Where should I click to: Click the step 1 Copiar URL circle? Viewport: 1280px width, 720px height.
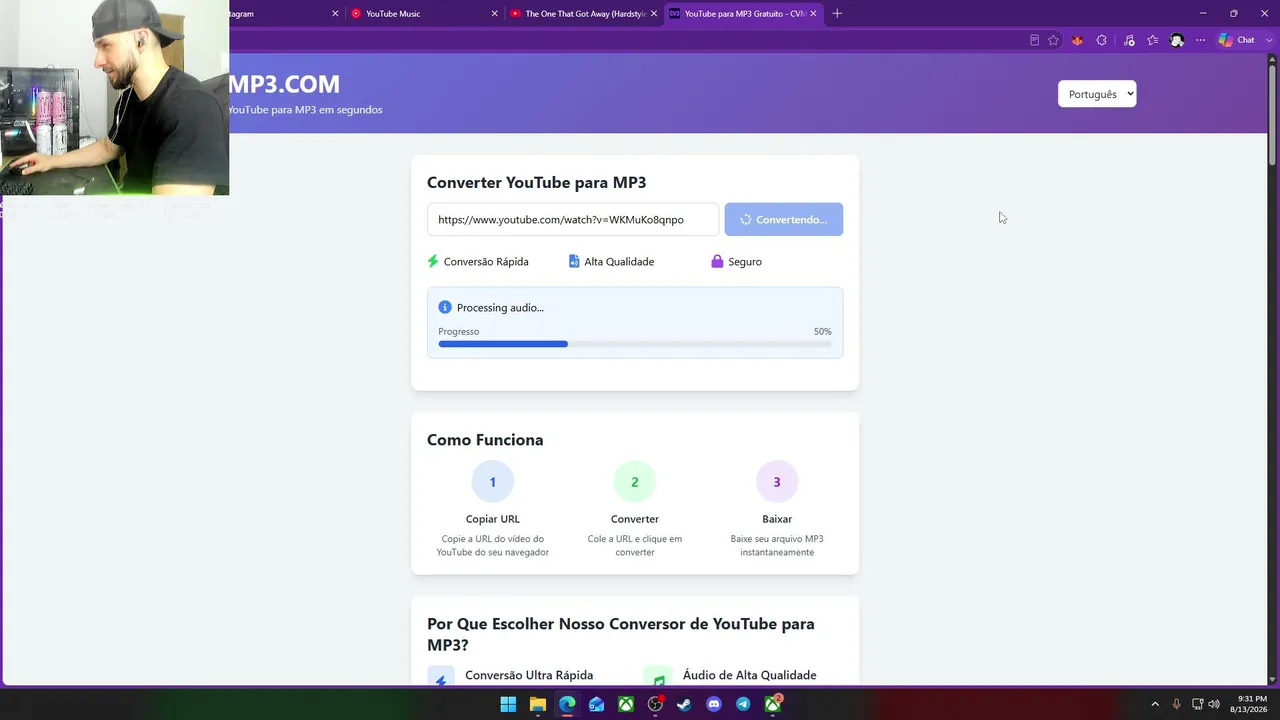(492, 482)
